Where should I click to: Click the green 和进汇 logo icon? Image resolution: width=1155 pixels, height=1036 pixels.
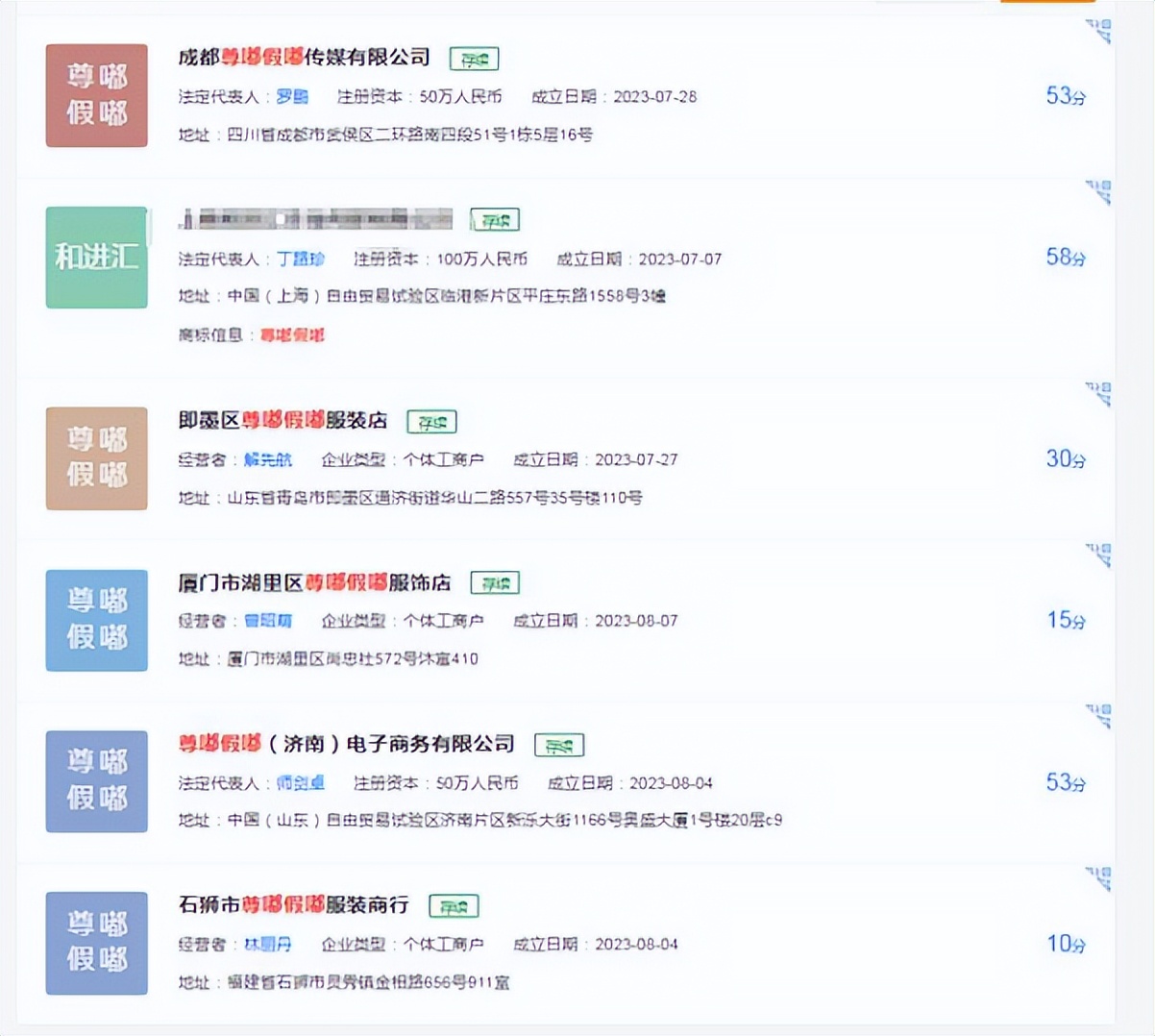tap(96, 258)
